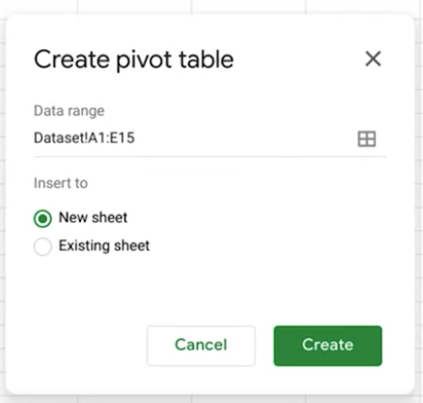Click the 'New sheet' label text
423x403 pixels.
click(x=93, y=218)
